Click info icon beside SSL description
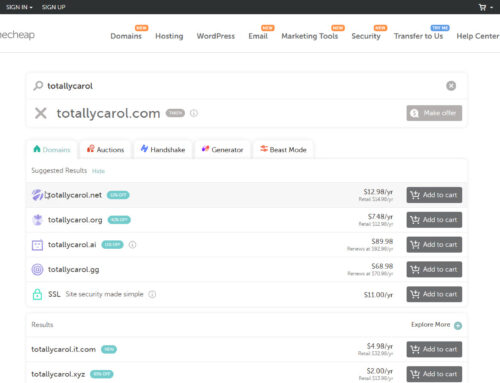This screenshot has height=383, width=500. click(x=152, y=294)
